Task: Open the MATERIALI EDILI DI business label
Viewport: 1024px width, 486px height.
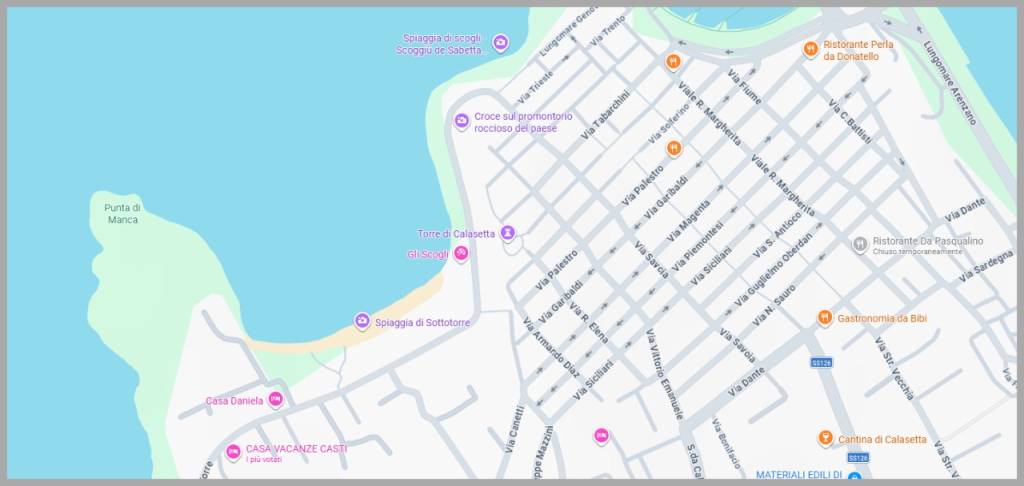Action: point(800,474)
